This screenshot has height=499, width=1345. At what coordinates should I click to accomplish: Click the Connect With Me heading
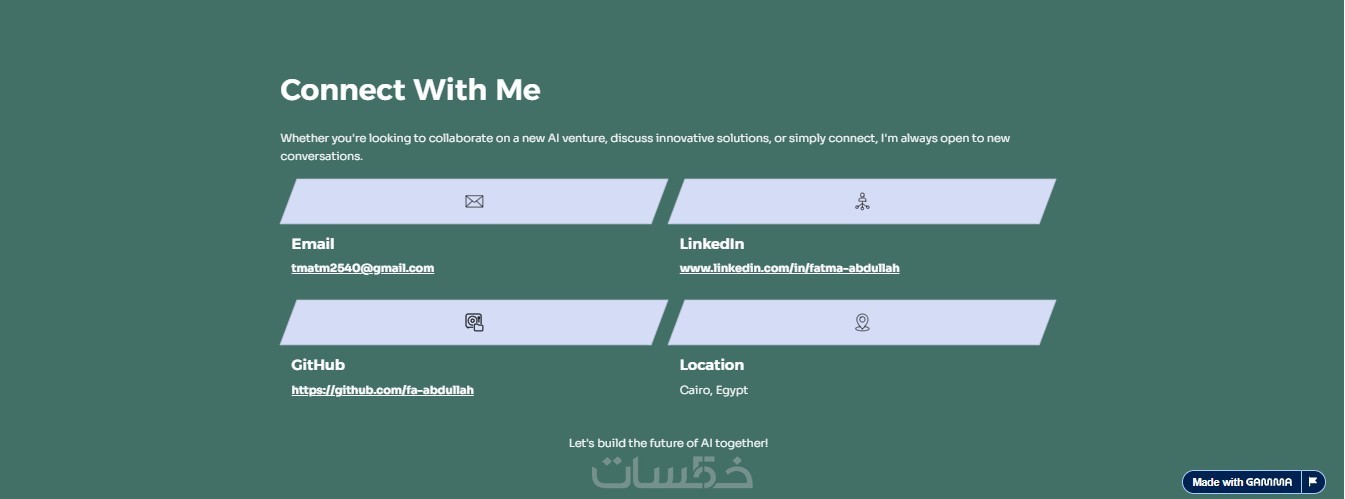pos(410,90)
